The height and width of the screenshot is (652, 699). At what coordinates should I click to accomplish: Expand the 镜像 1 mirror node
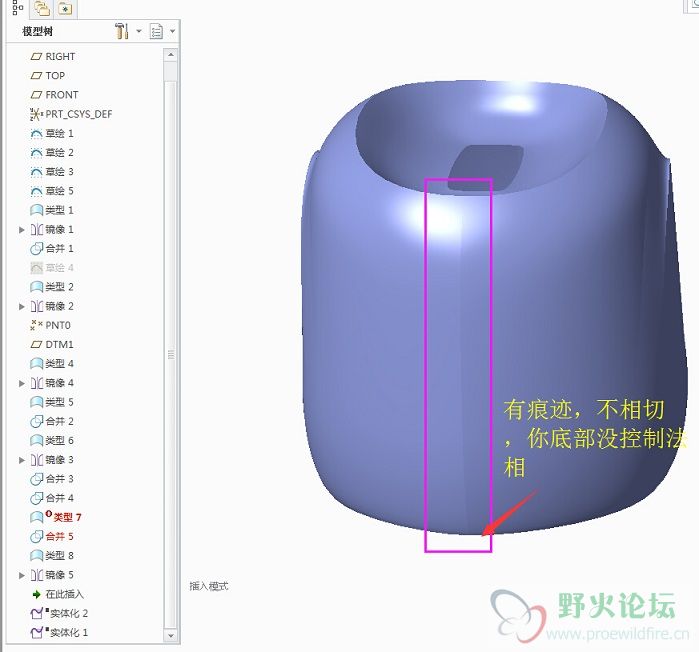(x=21, y=230)
